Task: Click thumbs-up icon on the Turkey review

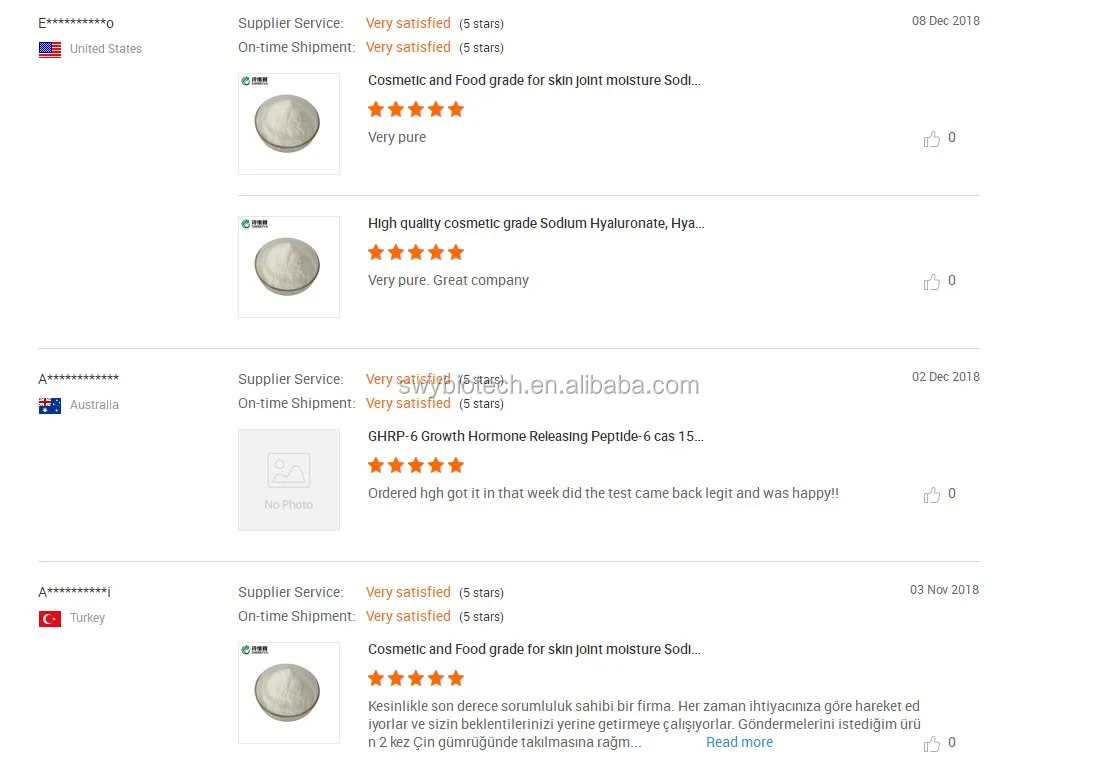Action: pos(932,744)
